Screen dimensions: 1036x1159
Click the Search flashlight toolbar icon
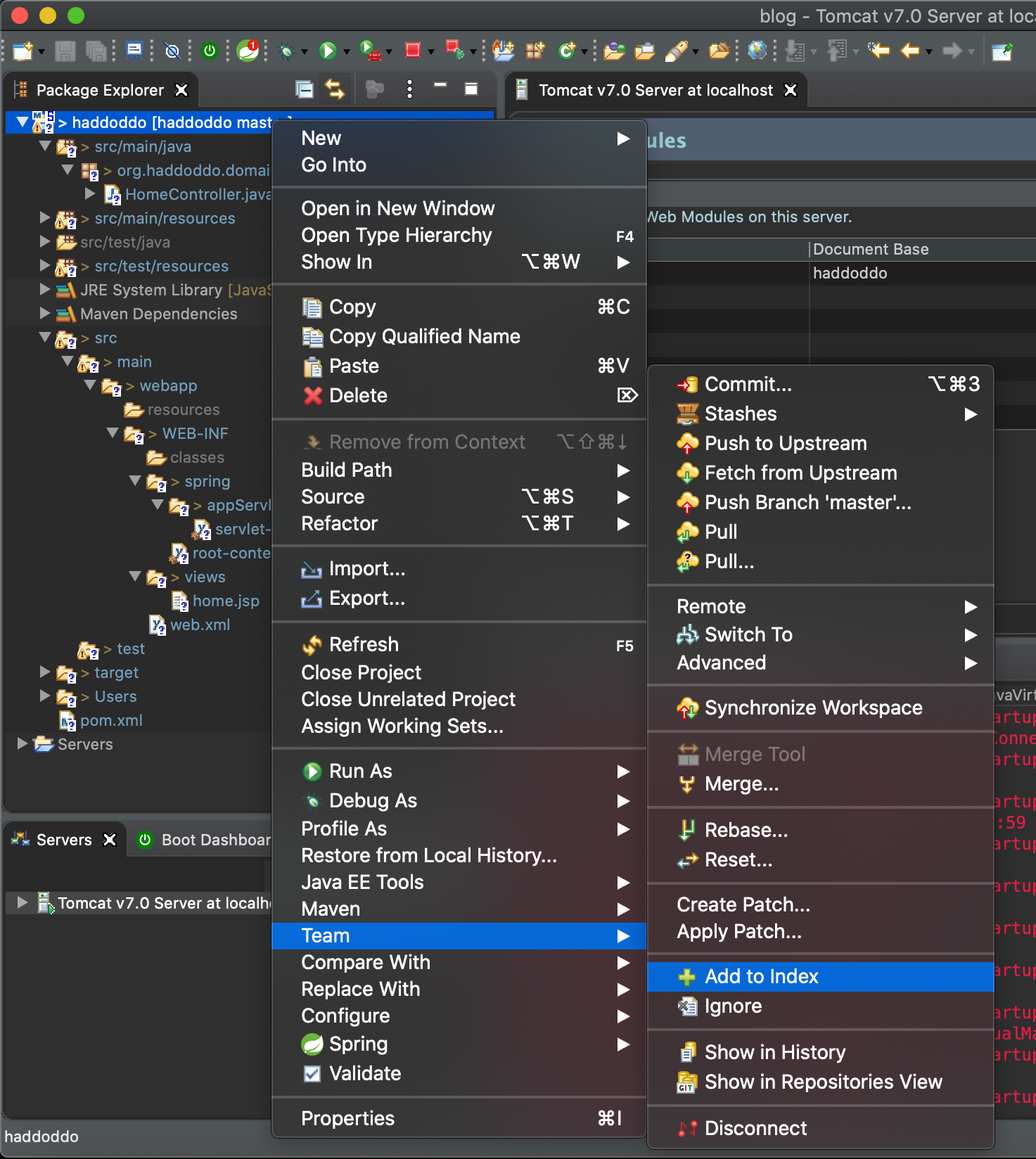click(676, 51)
